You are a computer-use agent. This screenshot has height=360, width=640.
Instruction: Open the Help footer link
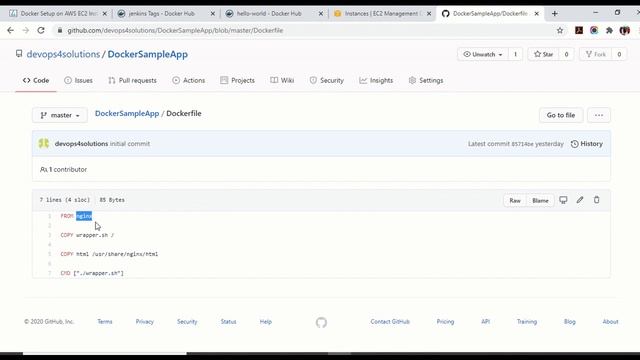point(266,322)
